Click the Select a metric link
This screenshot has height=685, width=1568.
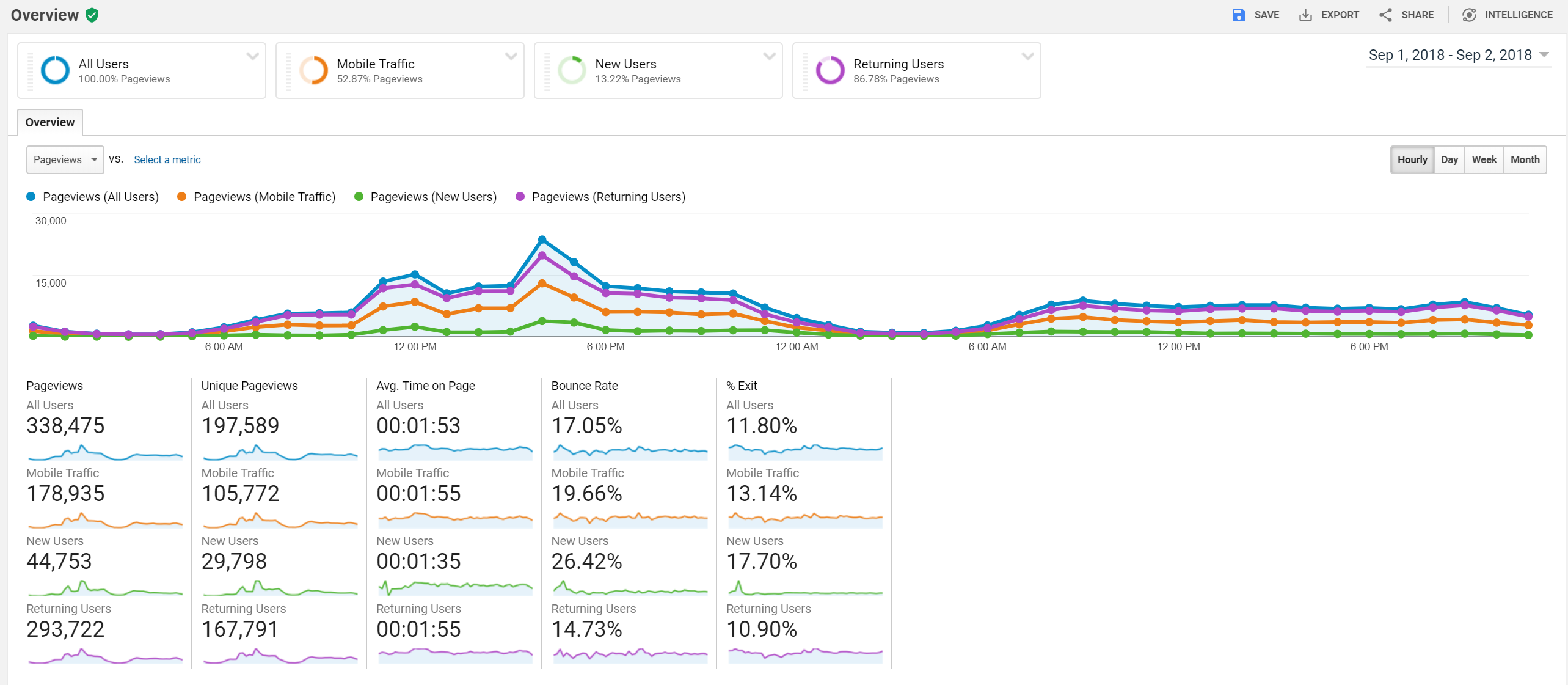pyautogui.click(x=167, y=159)
